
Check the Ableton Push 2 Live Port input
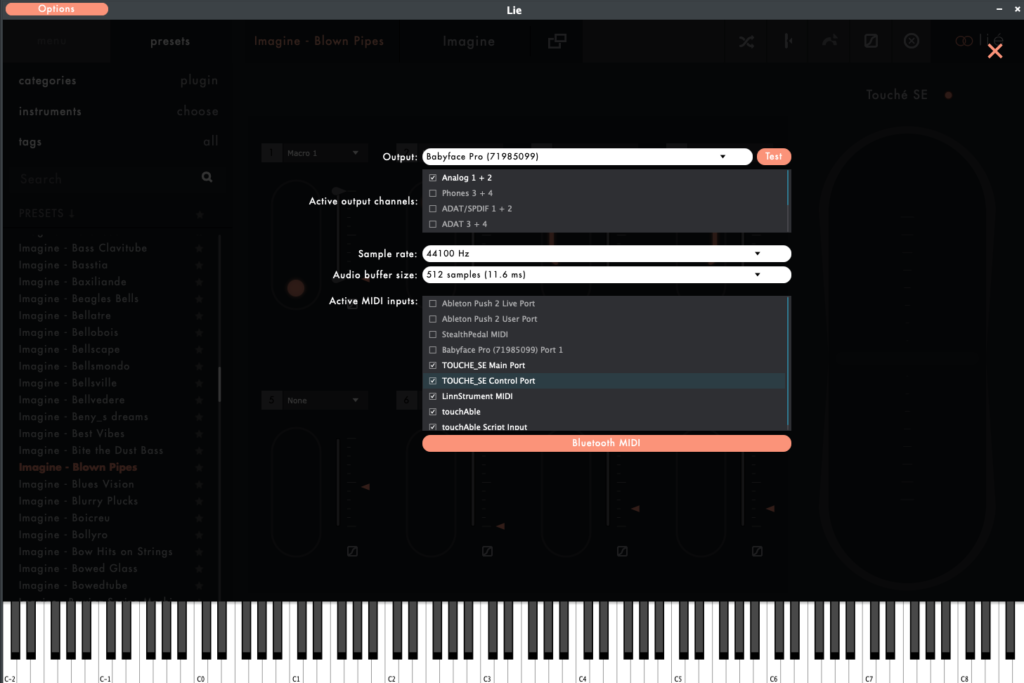[432, 303]
